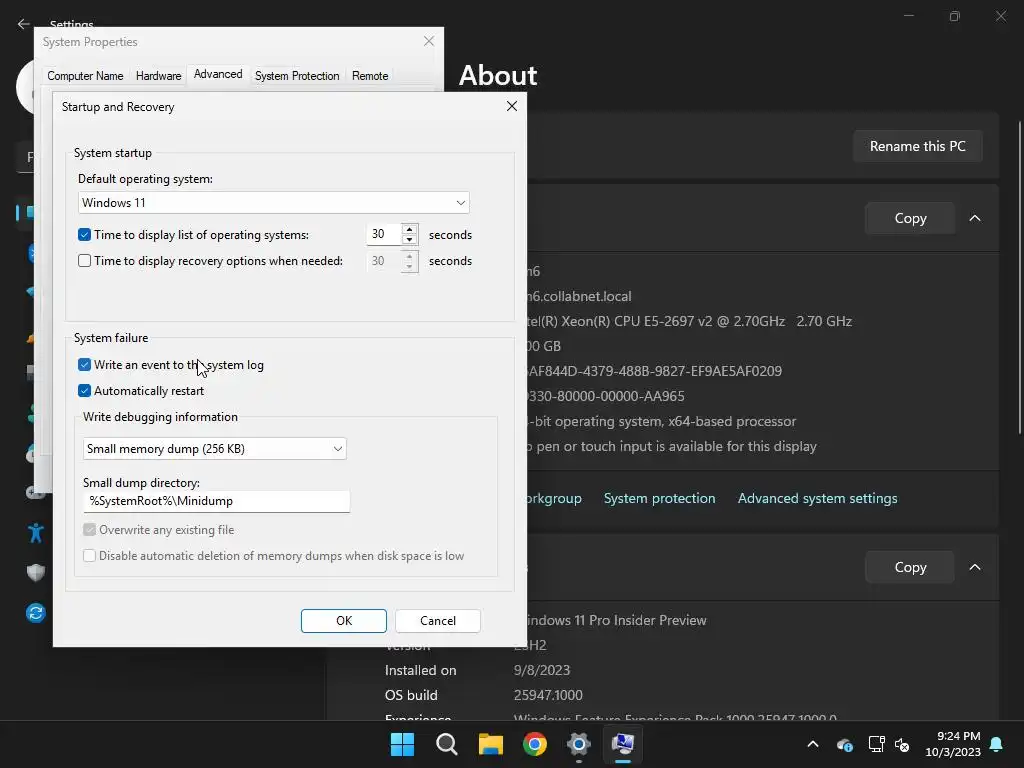The width and height of the screenshot is (1024, 768).
Task: Switch to the Hardware tab
Action: point(159,76)
